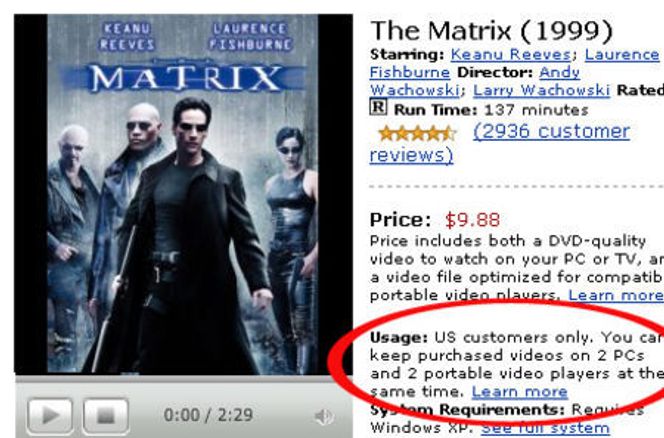Screen dimensions: 664x438
Task: Click the red $9.88 price
Action: pos(472,220)
